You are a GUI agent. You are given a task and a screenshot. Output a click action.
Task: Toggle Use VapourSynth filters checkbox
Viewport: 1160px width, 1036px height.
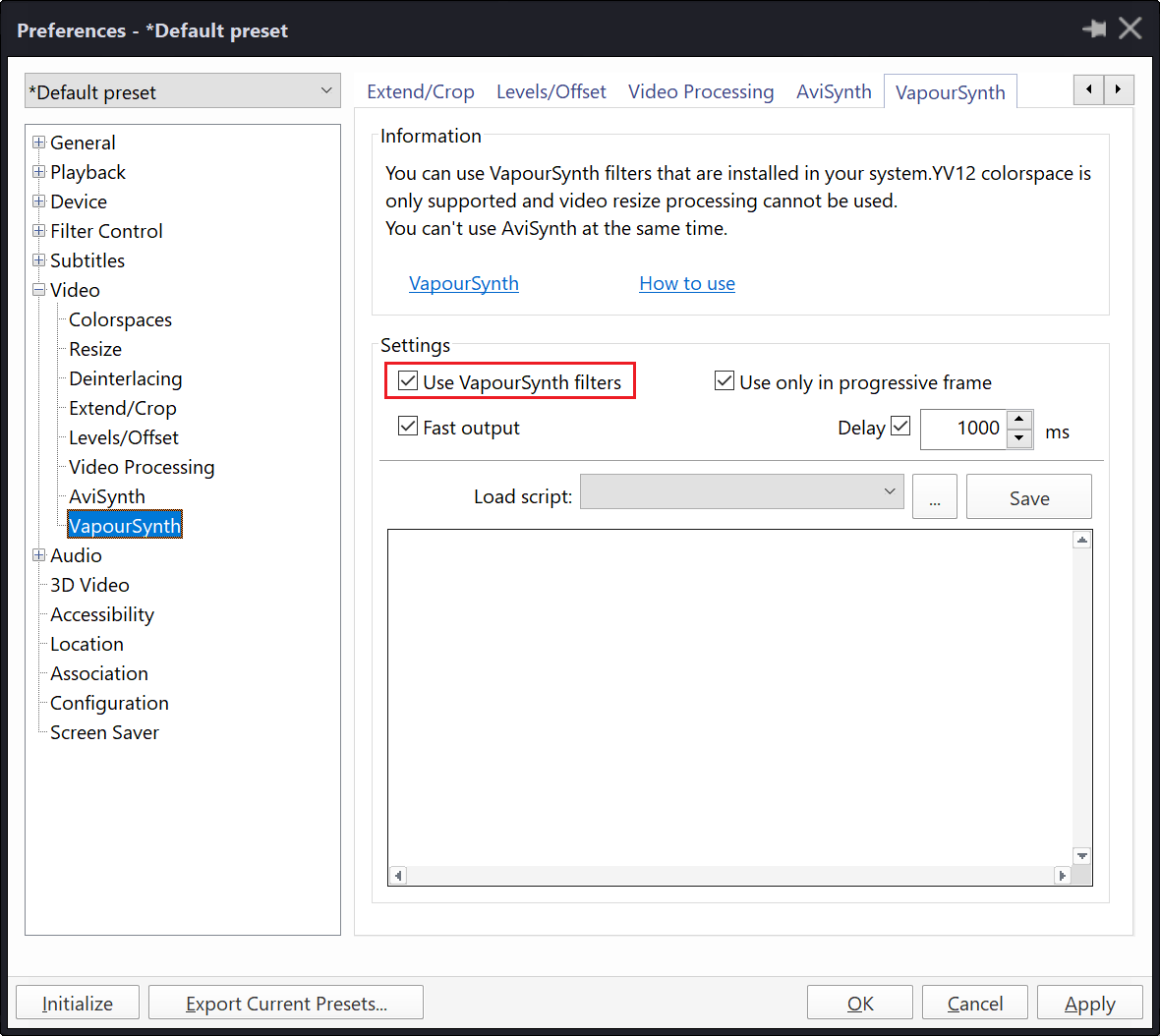coord(408,380)
